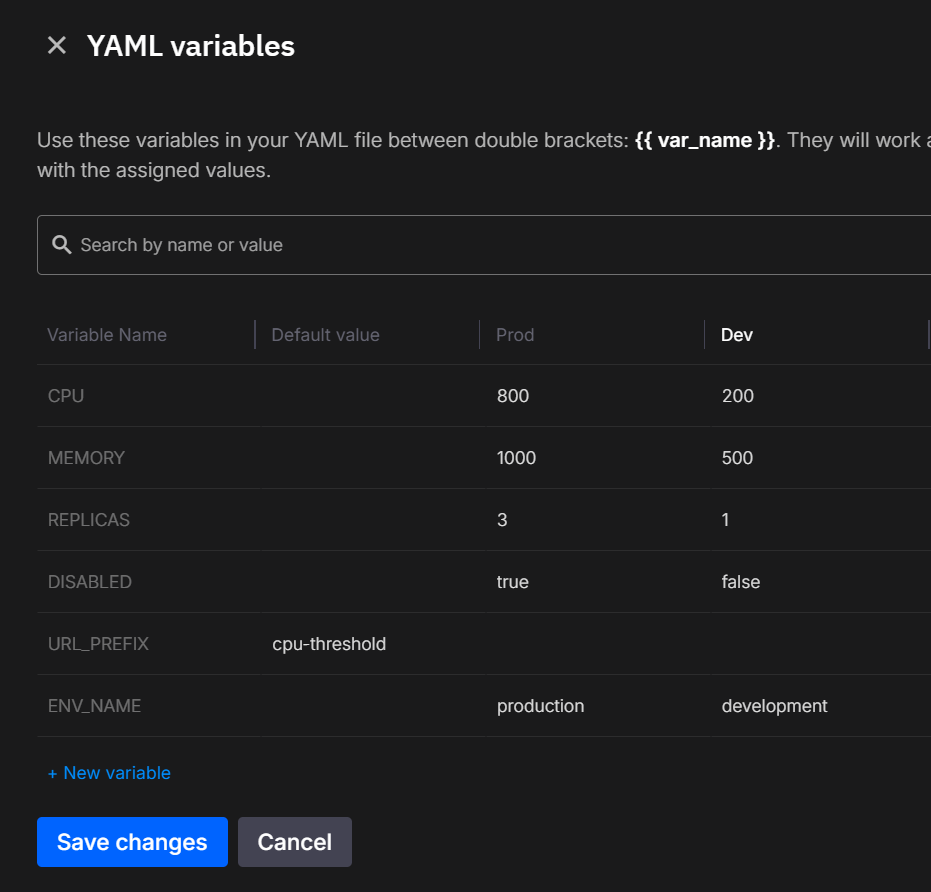Edit the DISABLED Dev value false

(741, 582)
